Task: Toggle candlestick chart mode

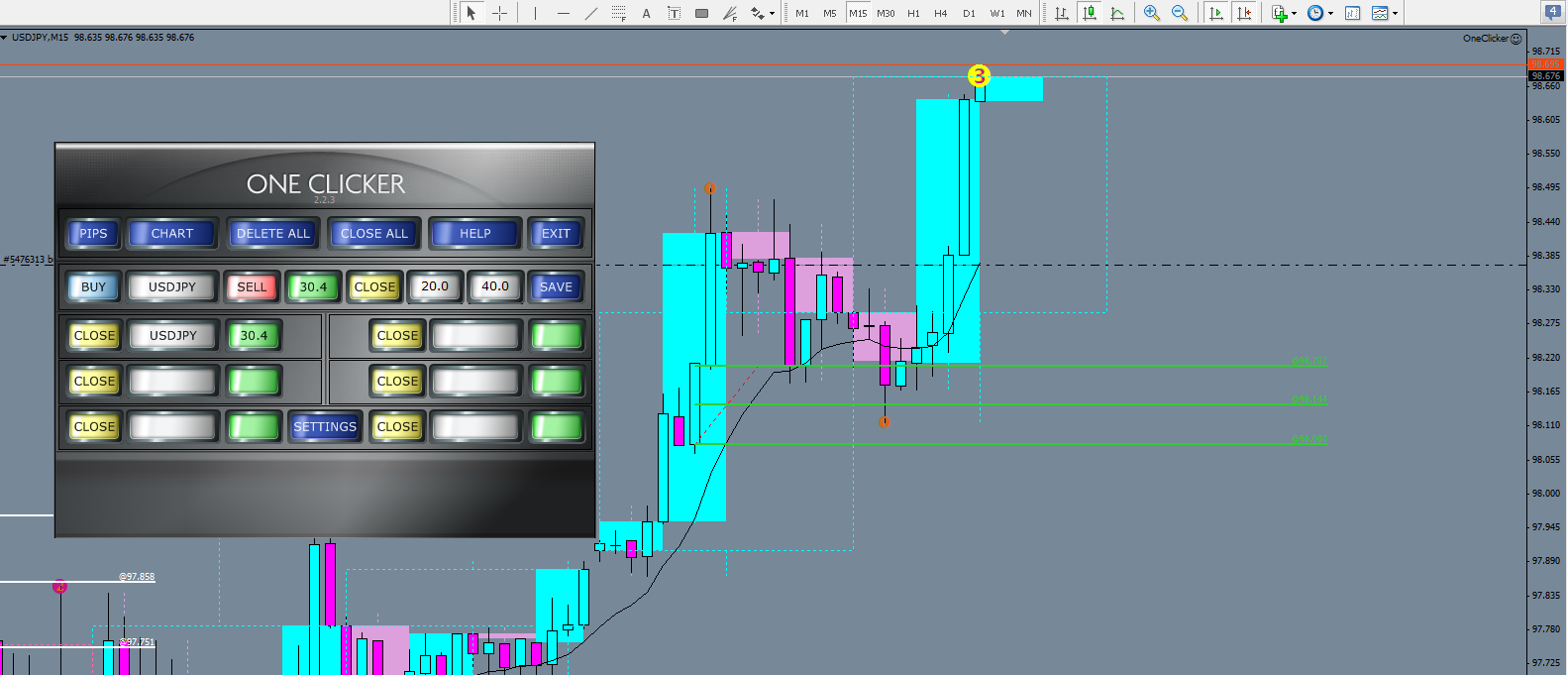Action: click(x=1090, y=13)
